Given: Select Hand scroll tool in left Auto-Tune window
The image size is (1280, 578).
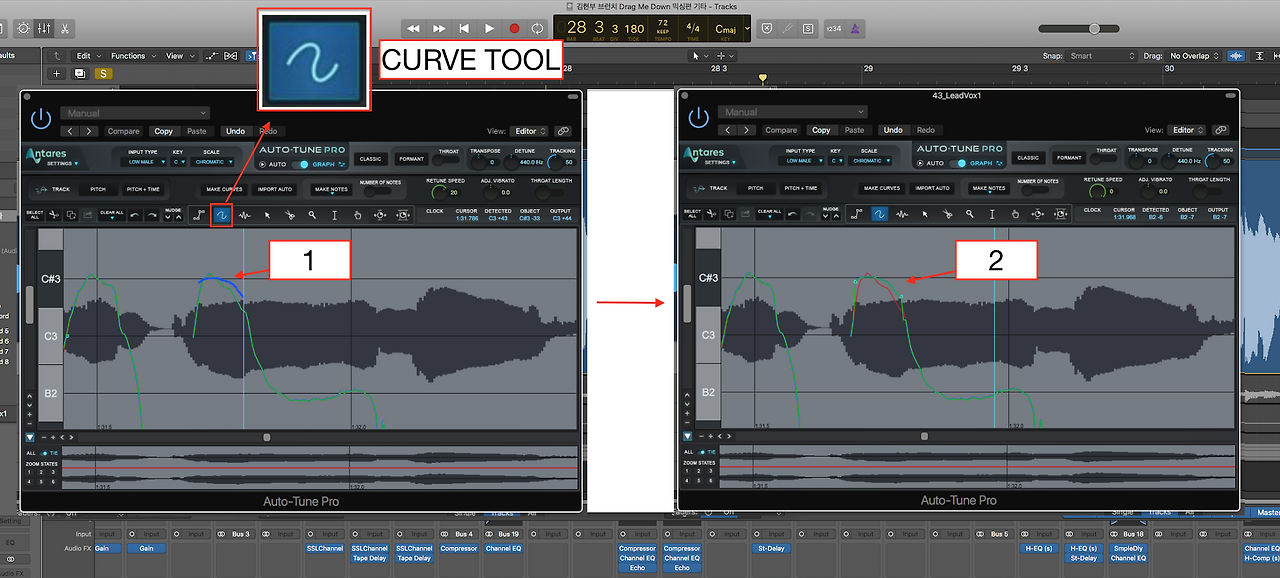Looking at the screenshot, I should (x=358, y=214).
